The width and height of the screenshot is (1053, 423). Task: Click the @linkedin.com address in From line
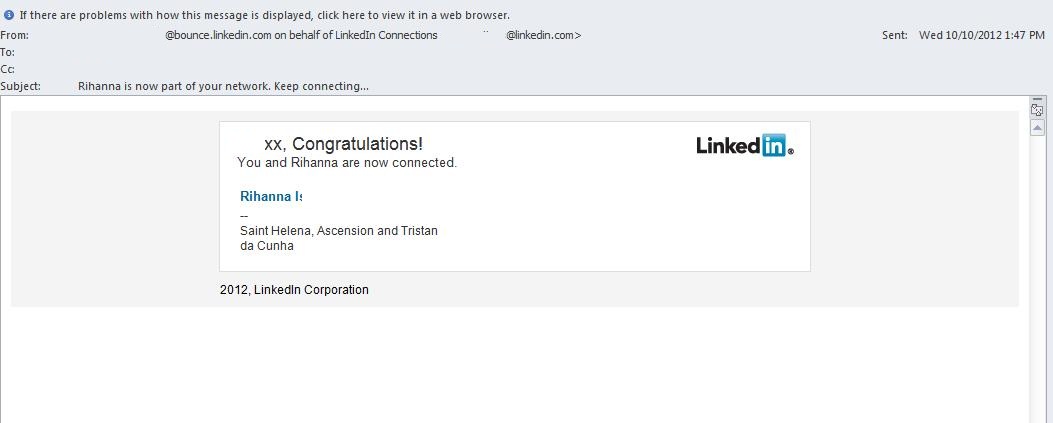pos(543,35)
